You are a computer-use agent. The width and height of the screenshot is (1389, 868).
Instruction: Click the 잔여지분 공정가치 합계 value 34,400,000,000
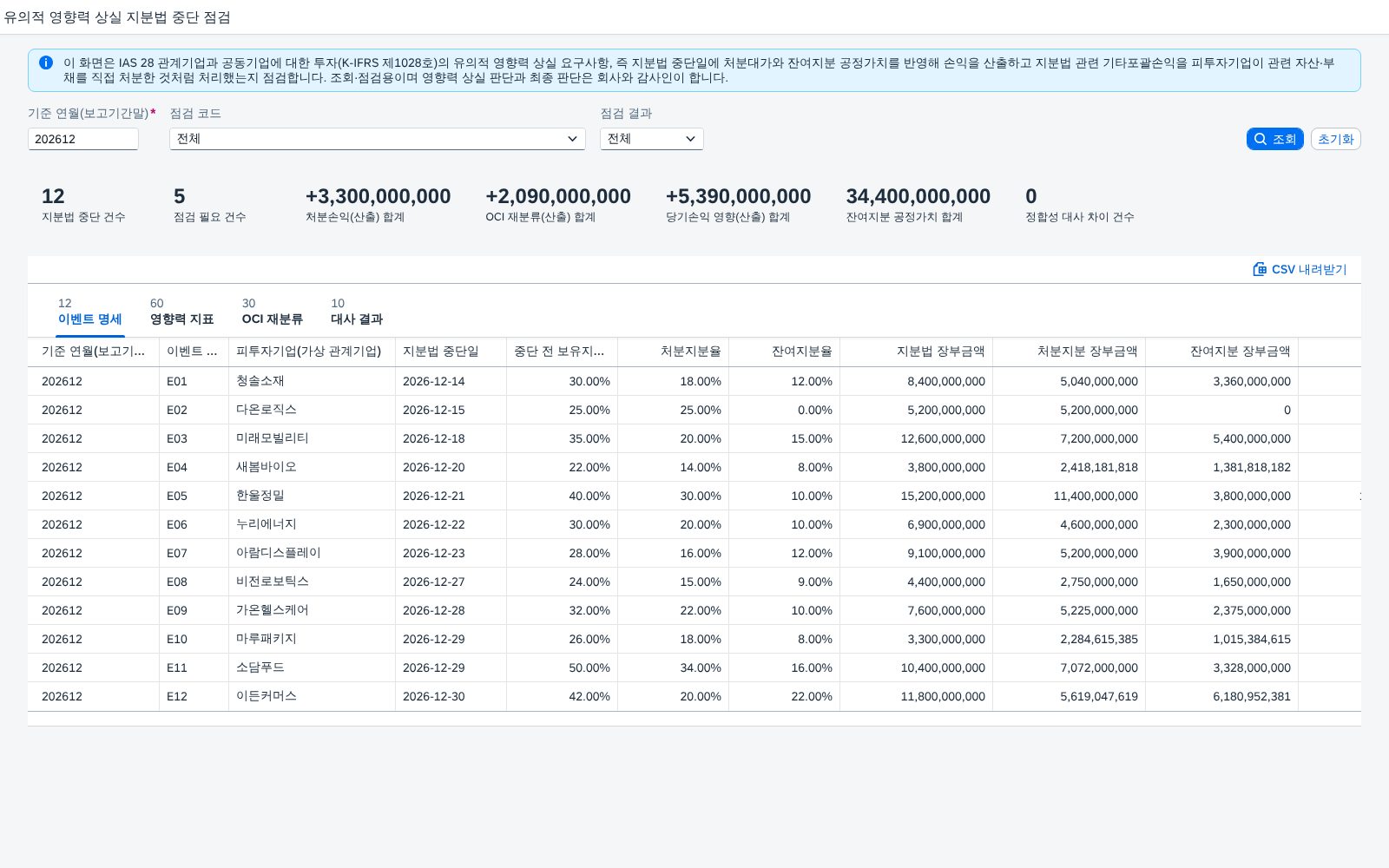coord(918,196)
